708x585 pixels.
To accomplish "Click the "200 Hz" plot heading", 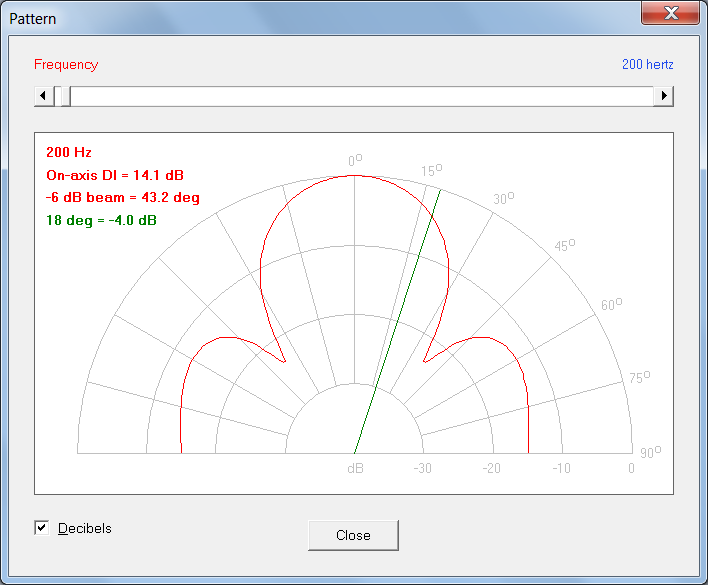I will pos(69,152).
